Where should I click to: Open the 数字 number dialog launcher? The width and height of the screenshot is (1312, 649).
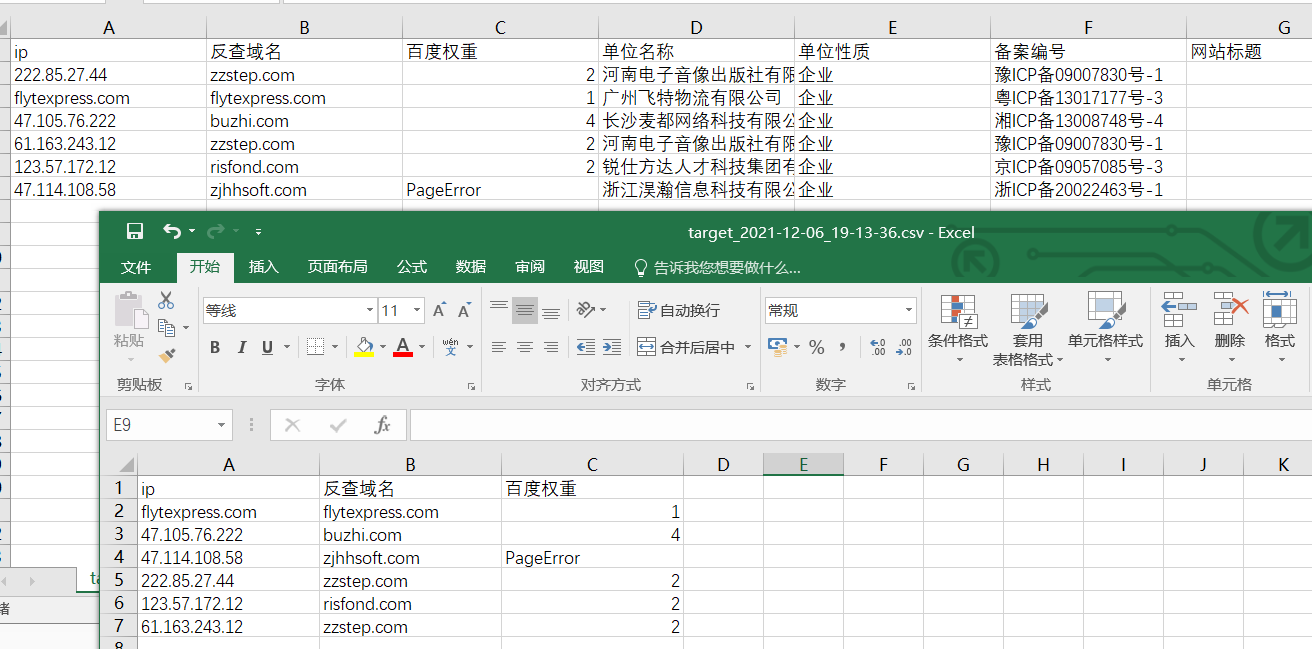tap(910, 386)
